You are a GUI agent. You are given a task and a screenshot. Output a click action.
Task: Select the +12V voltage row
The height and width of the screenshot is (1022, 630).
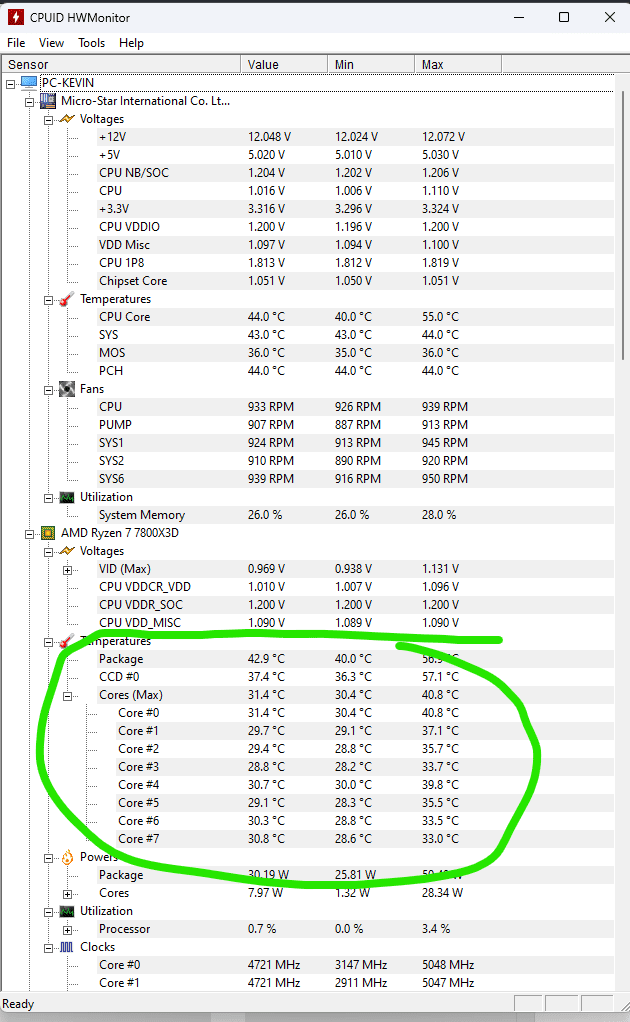(x=355, y=137)
